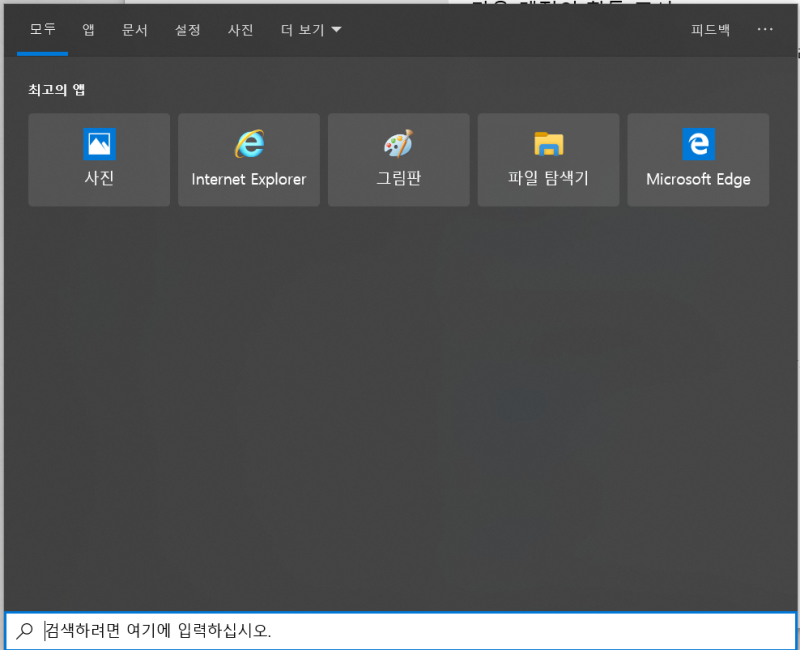Switch to the 설정 (Settings) tab
This screenshot has height=650, width=800.
(x=188, y=30)
